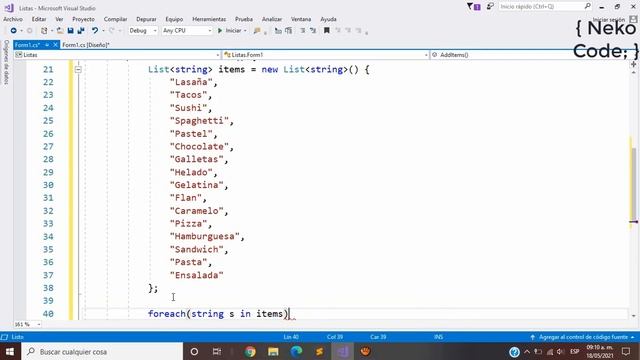Image resolution: width=640 pixels, height=360 pixels.
Task: Expand the undo history dropdown arrow
Action: point(103,31)
